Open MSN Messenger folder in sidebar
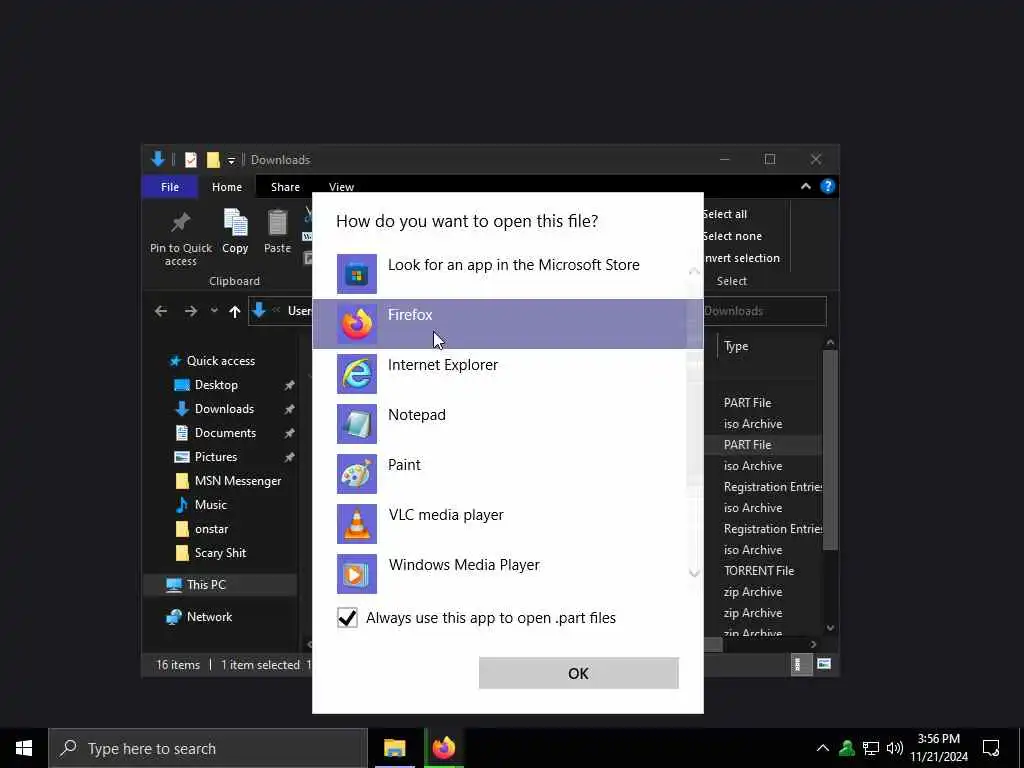The image size is (1024, 768). coord(238,481)
